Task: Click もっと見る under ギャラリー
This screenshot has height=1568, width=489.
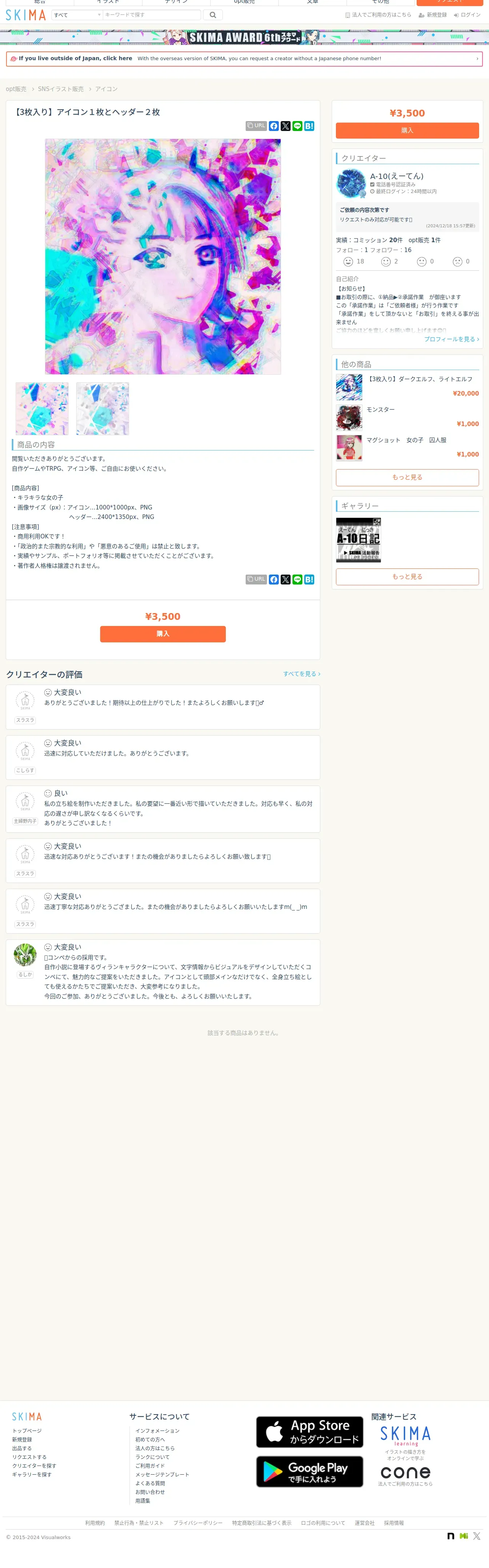Action: click(407, 577)
